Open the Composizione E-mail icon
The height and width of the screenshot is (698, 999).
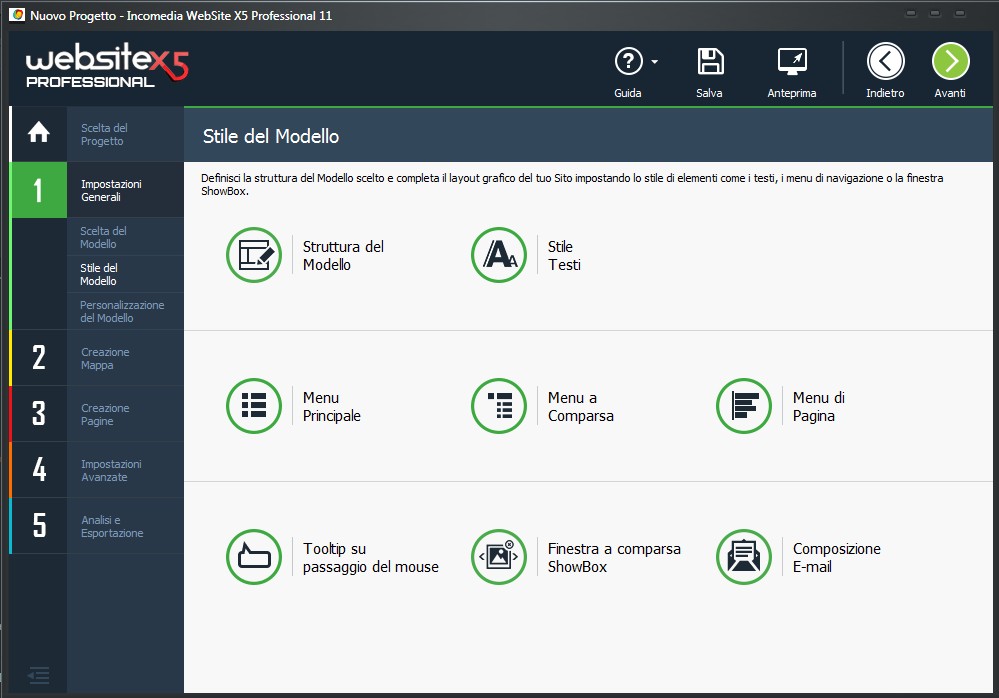coord(744,557)
